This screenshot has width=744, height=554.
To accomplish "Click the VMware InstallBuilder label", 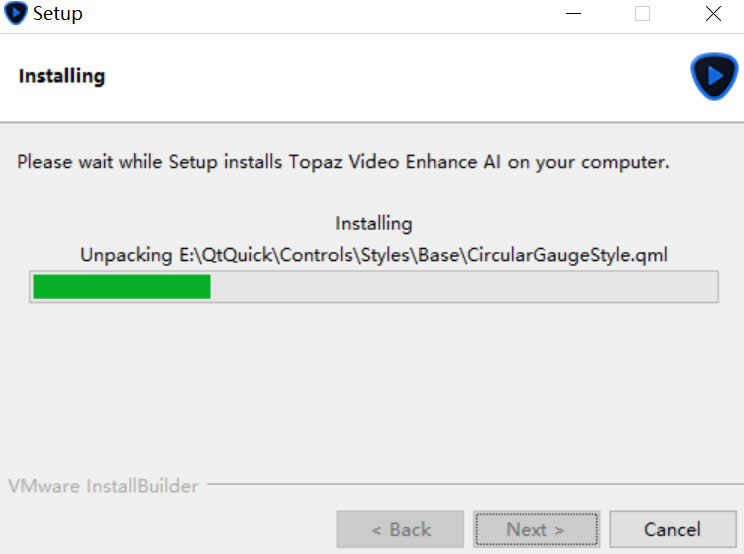I will pyautogui.click(x=103, y=486).
